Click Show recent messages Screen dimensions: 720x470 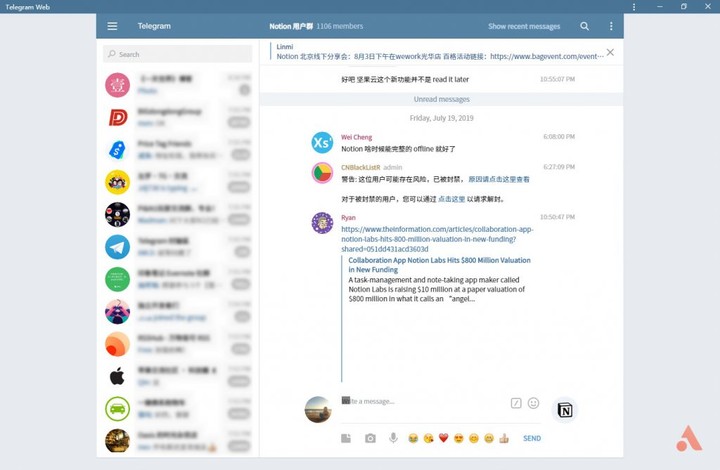click(524, 27)
